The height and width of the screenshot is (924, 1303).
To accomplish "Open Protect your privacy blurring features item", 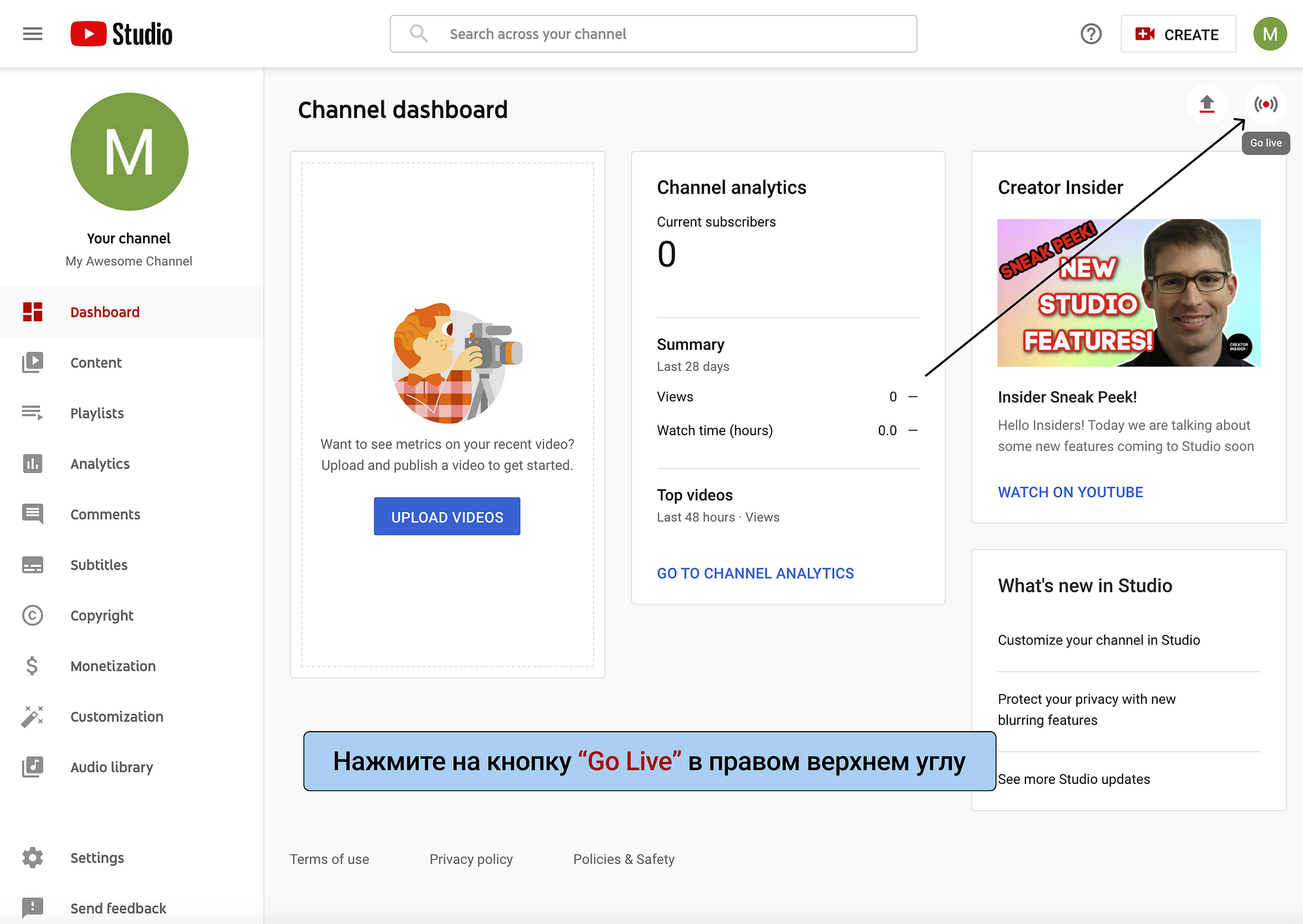I will pos(1087,710).
